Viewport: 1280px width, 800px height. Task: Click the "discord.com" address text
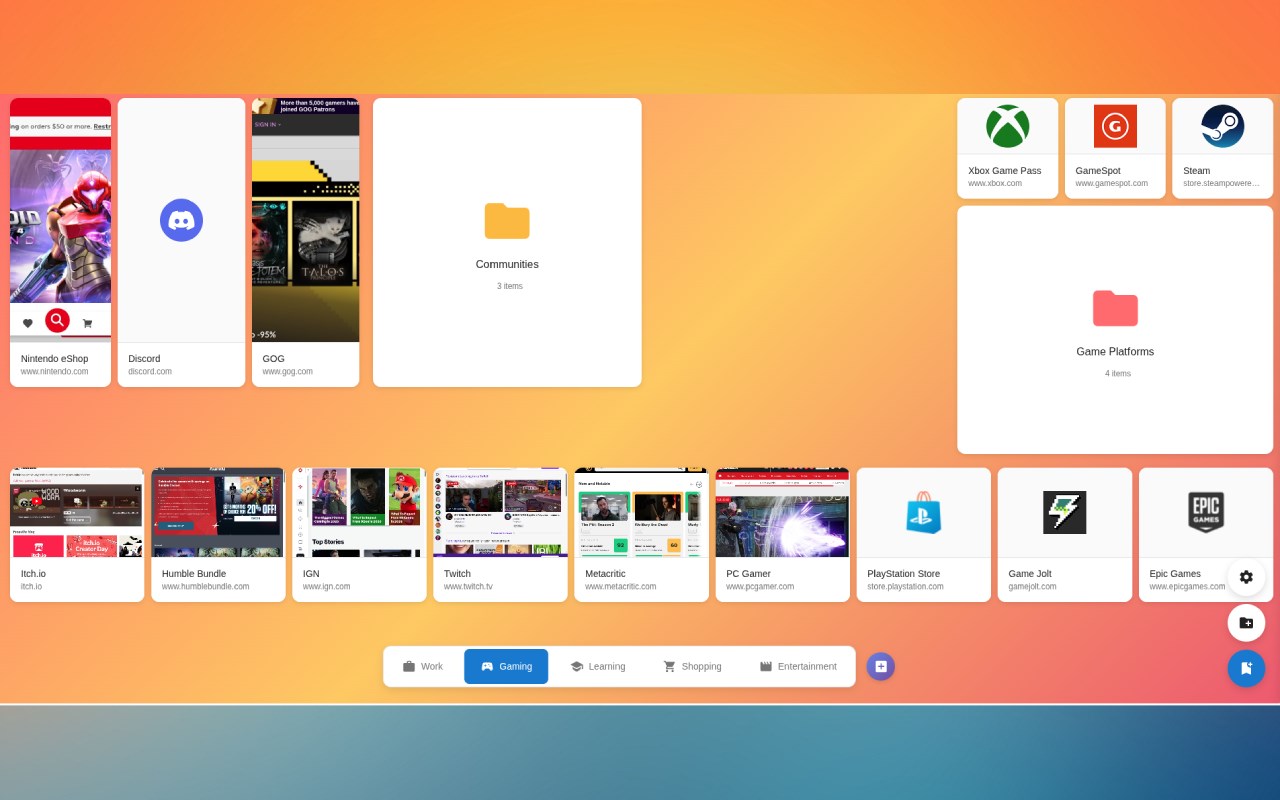pos(150,371)
